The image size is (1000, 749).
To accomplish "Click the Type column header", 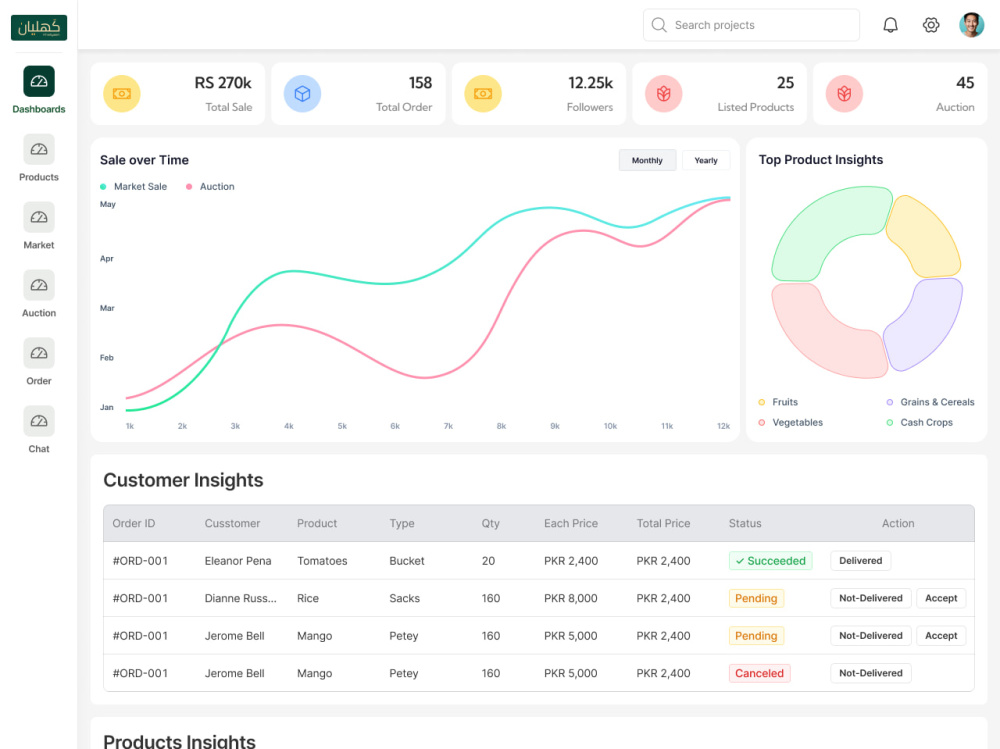I will pyautogui.click(x=402, y=524).
